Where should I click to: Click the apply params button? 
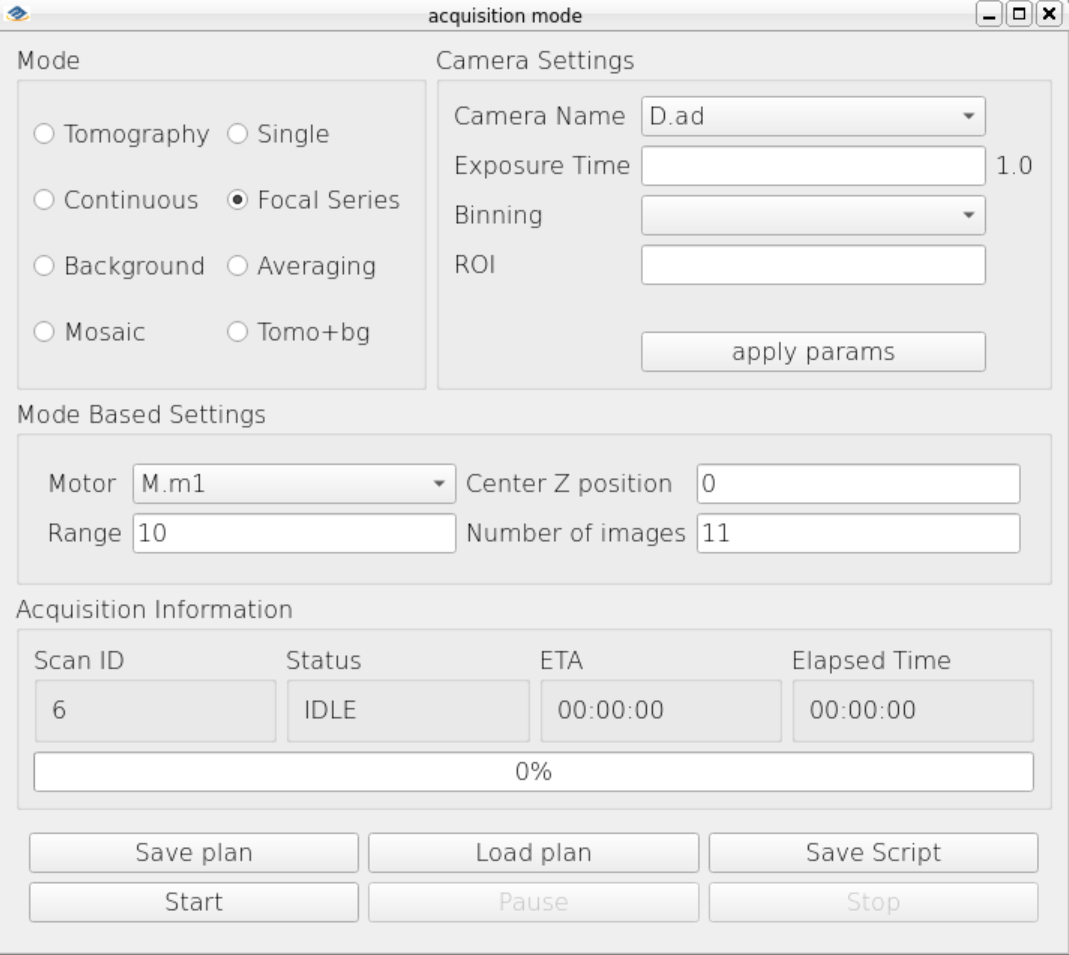pyautogui.click(x=813, y=352)
